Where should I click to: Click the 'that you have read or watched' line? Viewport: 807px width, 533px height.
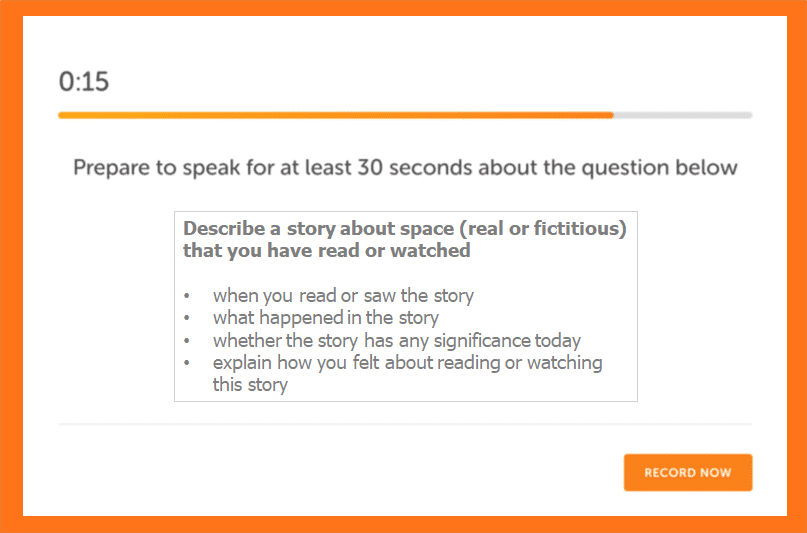click(x=327, y=251)
